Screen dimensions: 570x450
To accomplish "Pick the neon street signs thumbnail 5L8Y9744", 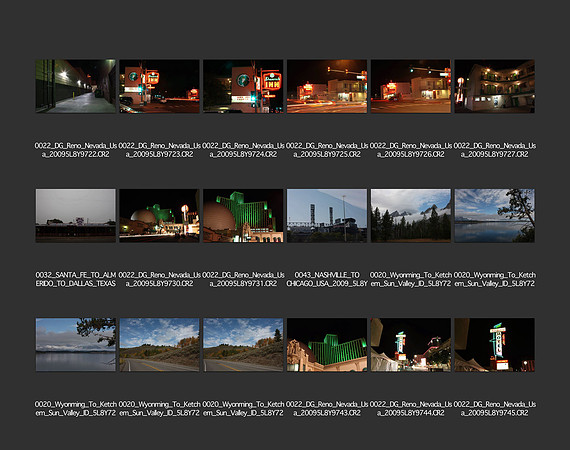I will pyautogui.click(x=411, y=345).
